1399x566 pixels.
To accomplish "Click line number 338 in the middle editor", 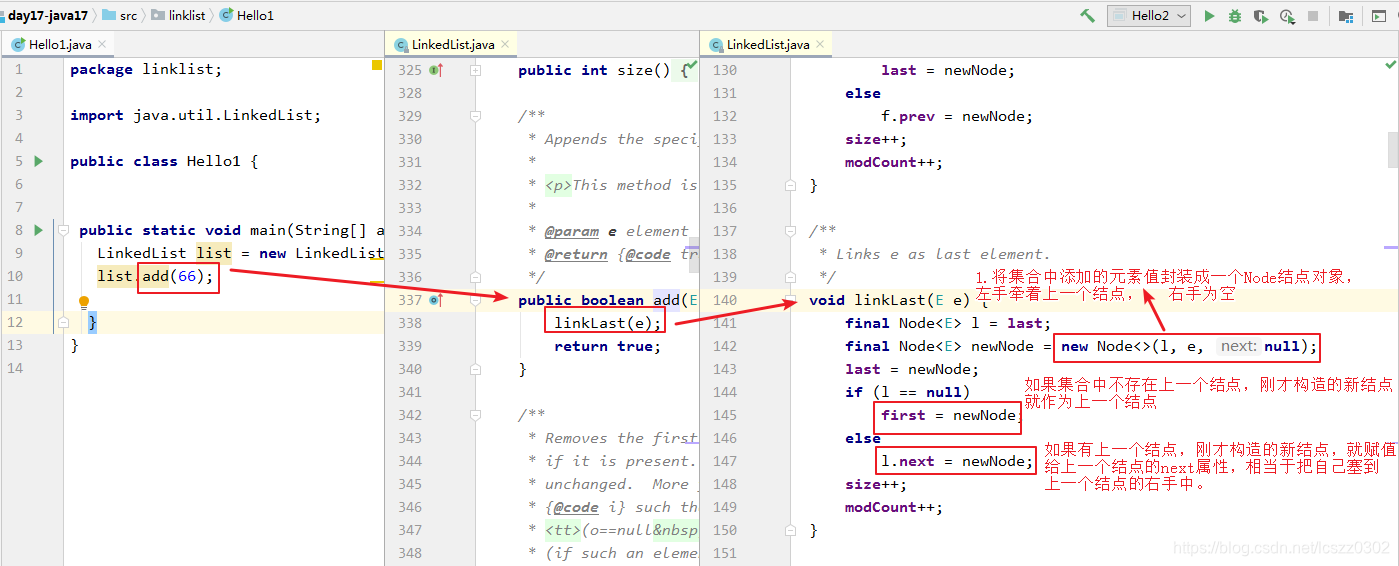I will click(410, 323).
